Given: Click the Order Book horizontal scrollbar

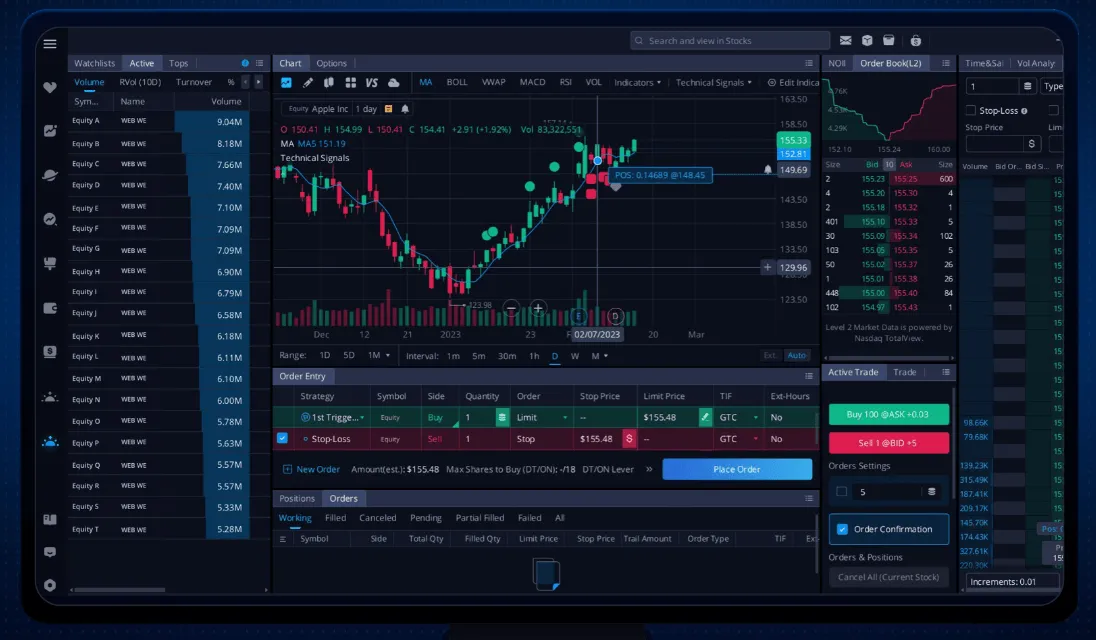Looking at the screenshot, I should point(888,358).
